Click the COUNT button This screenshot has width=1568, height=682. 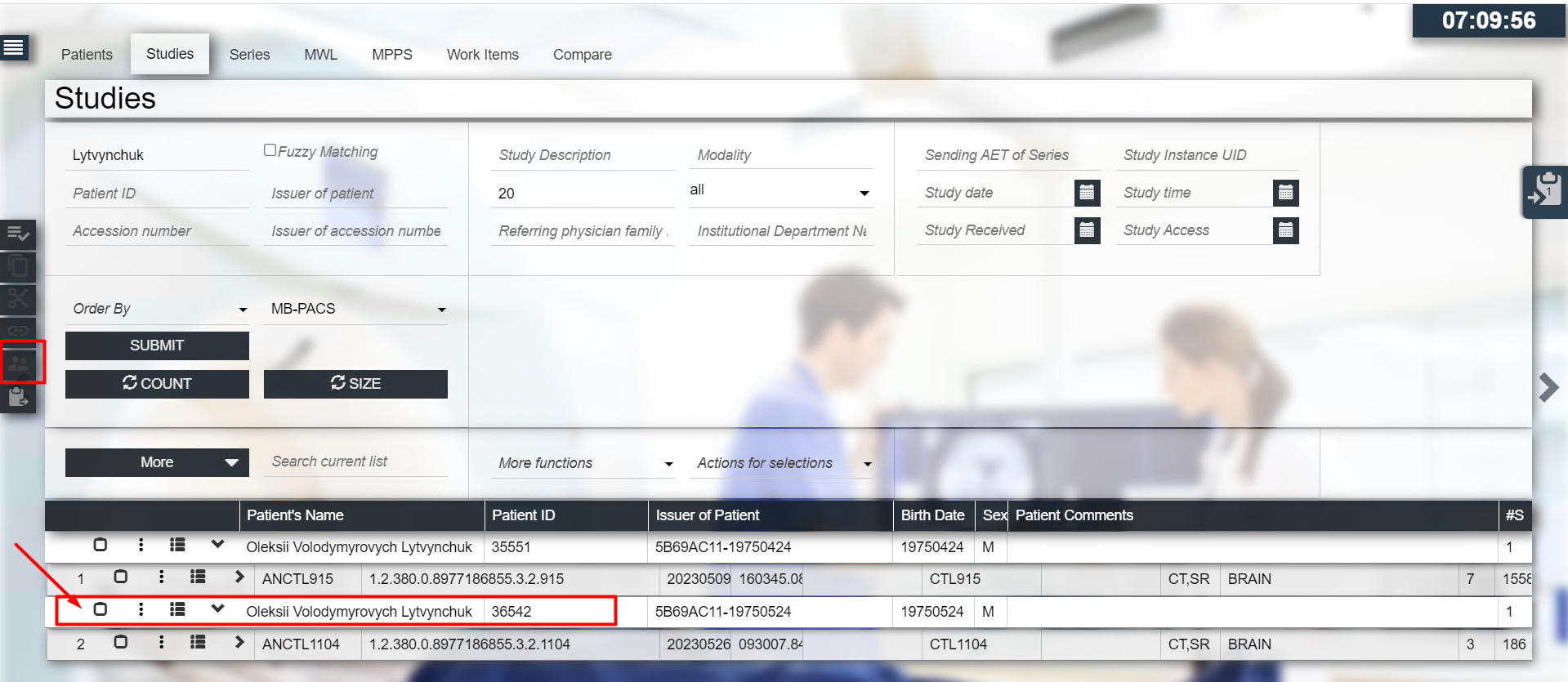(x=157, y=384)
